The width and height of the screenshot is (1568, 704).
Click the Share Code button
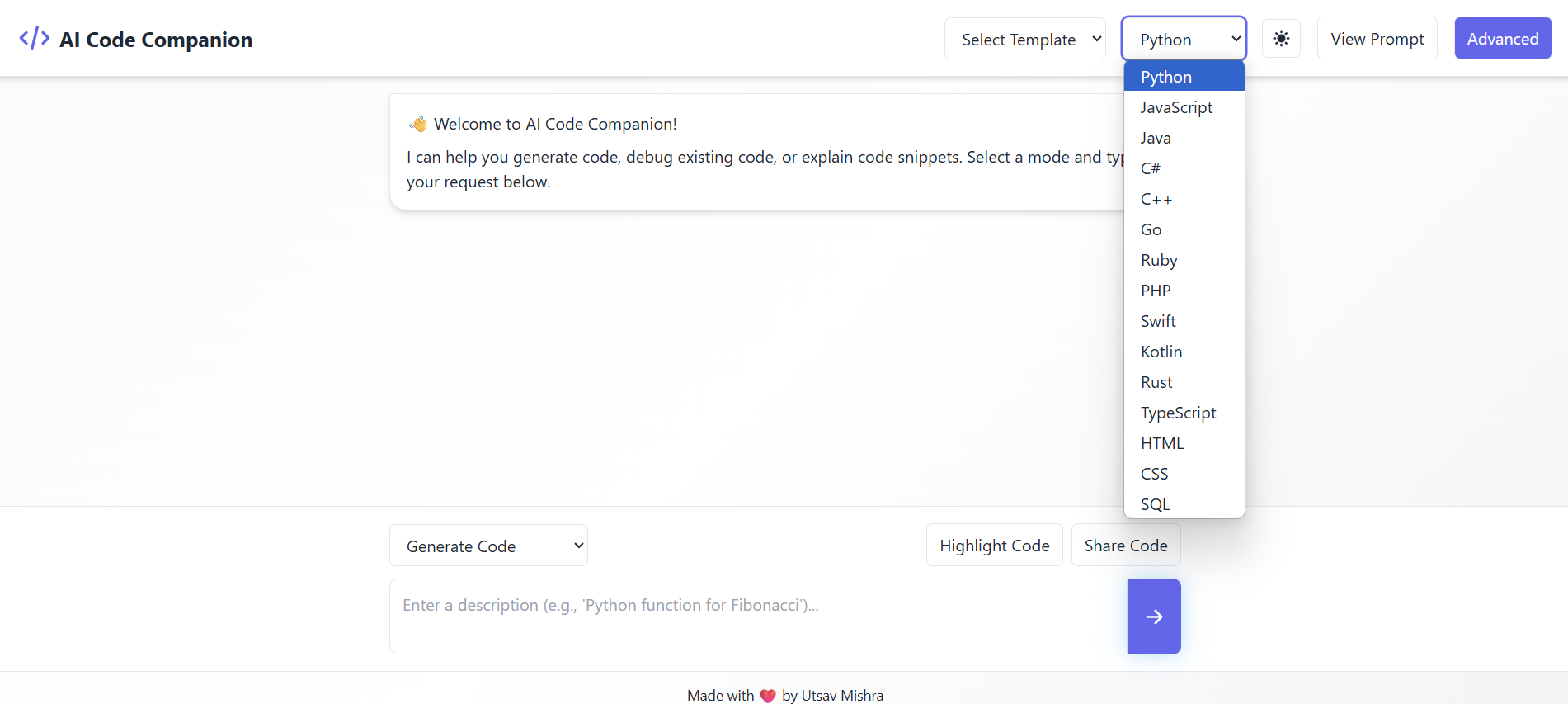pyautogui.click(x=1126, y=546)
